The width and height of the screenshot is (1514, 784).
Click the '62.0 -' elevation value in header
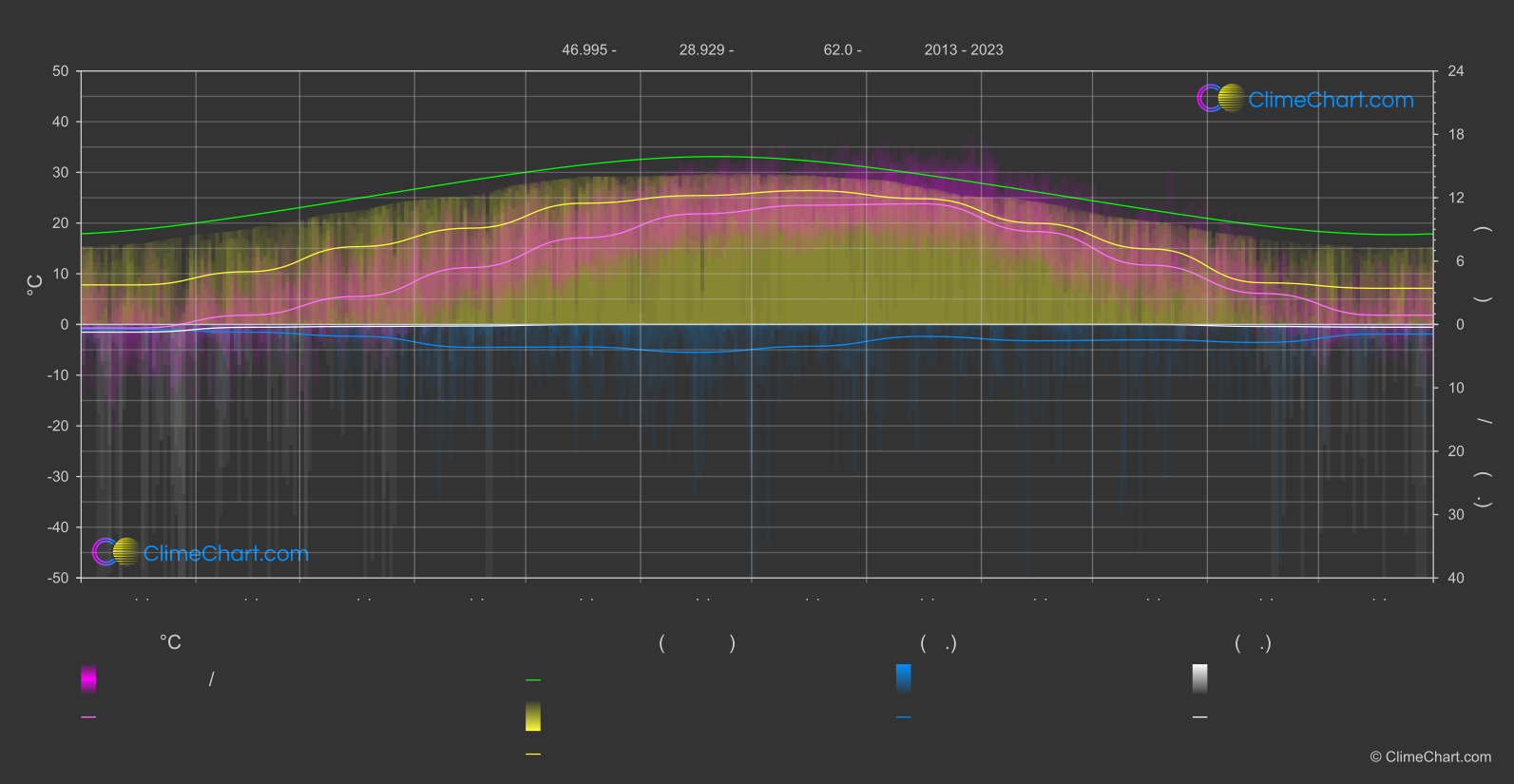click(842, 49)
